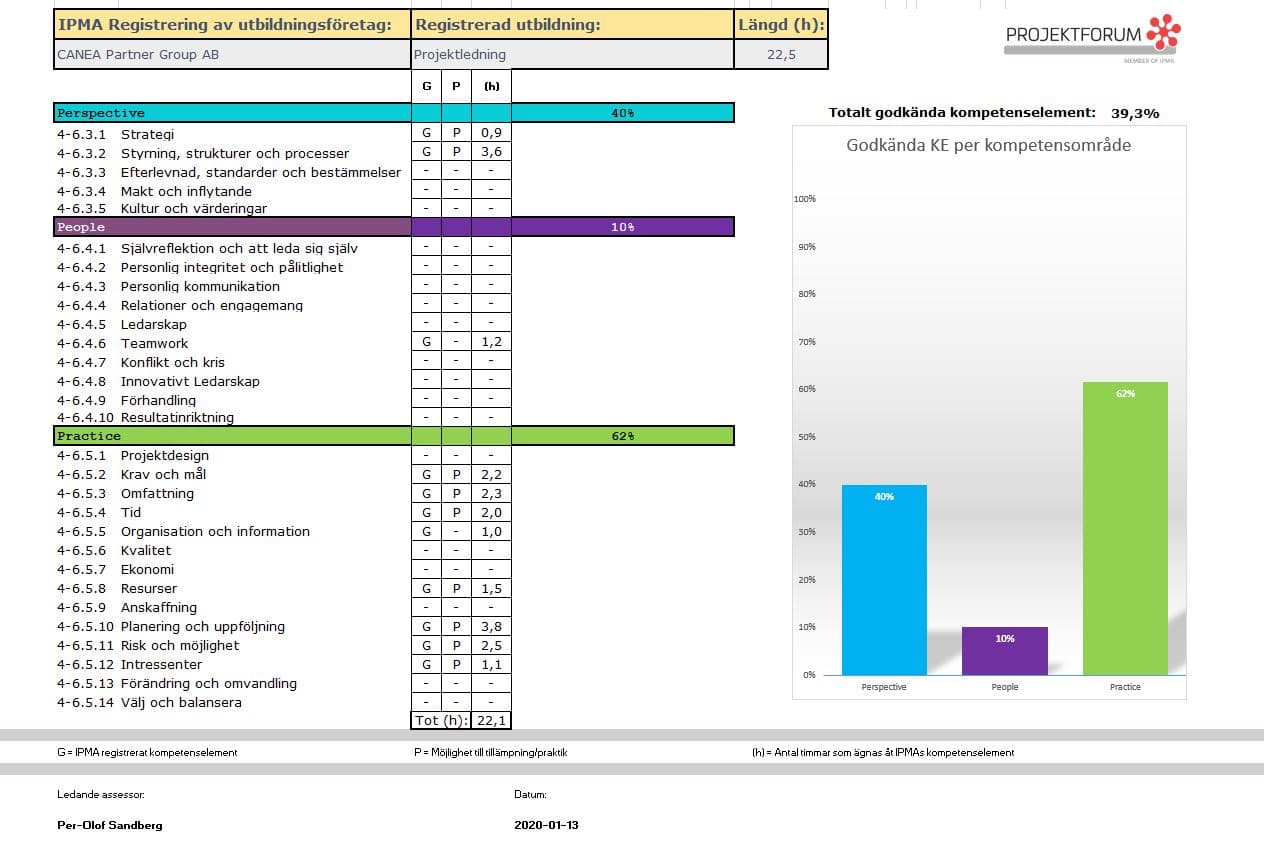Click the chart title 'Godkända KE per kompetensområde'

click(988, 145)
